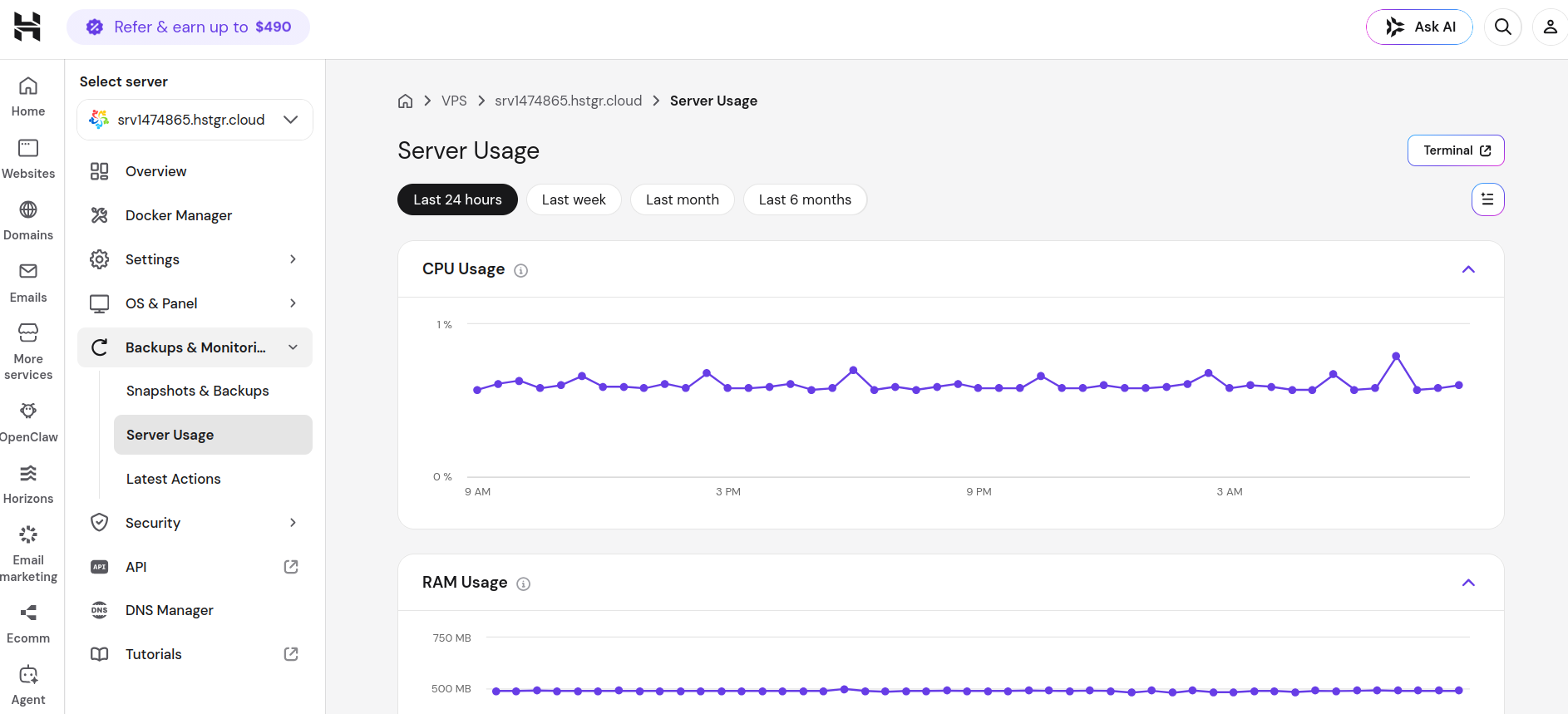
Task: Click the Select server label
Action: pyautogui.click(x=124, y=81)
